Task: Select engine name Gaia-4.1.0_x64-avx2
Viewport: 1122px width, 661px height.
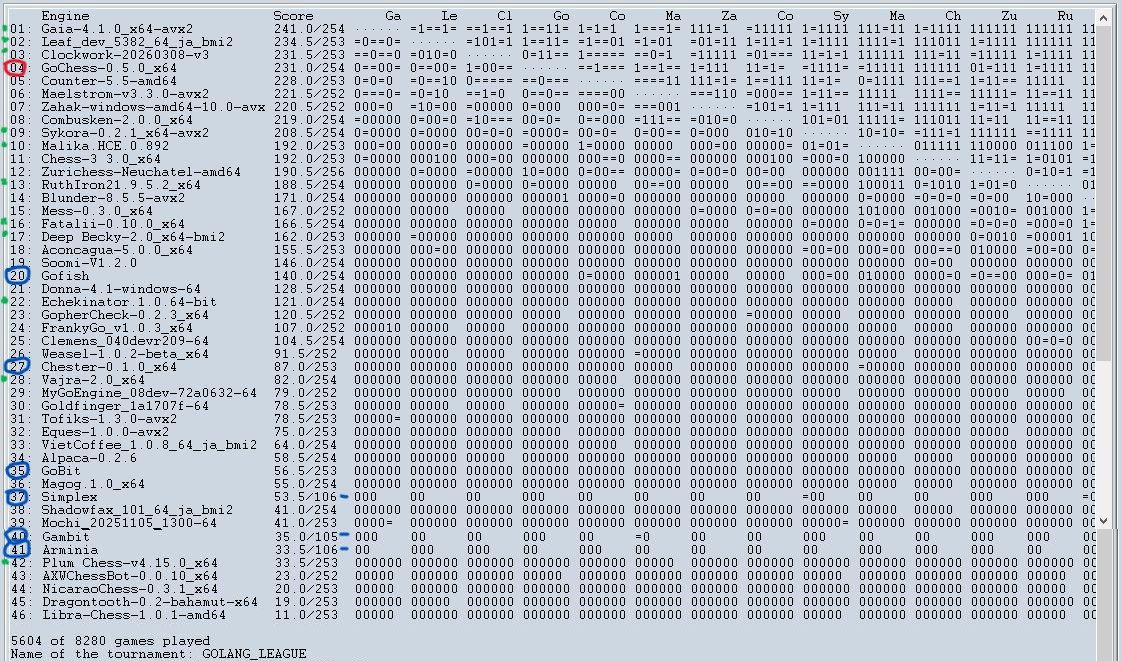Action: coord(117,29)
